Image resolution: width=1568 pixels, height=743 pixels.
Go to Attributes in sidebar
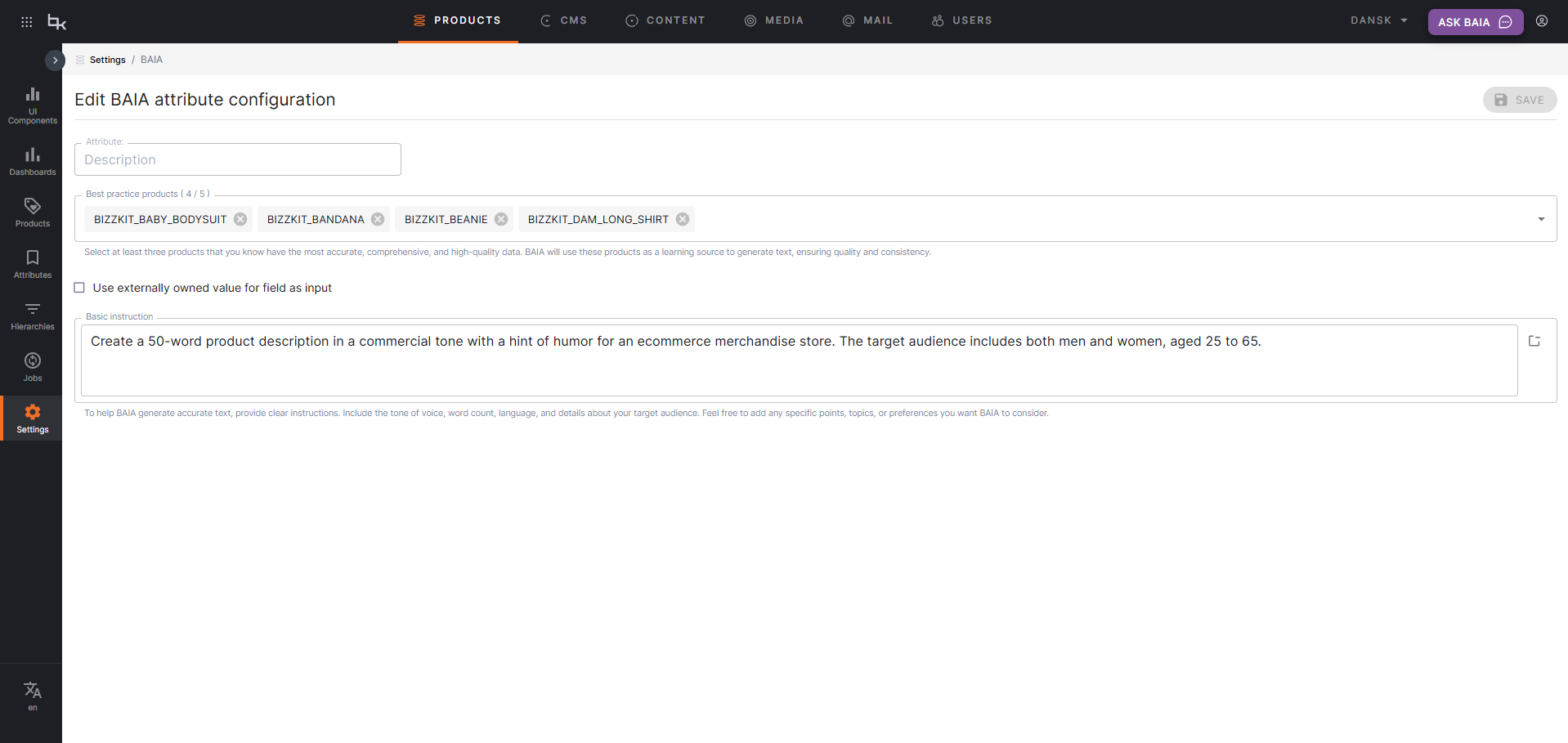click(33, 264)
